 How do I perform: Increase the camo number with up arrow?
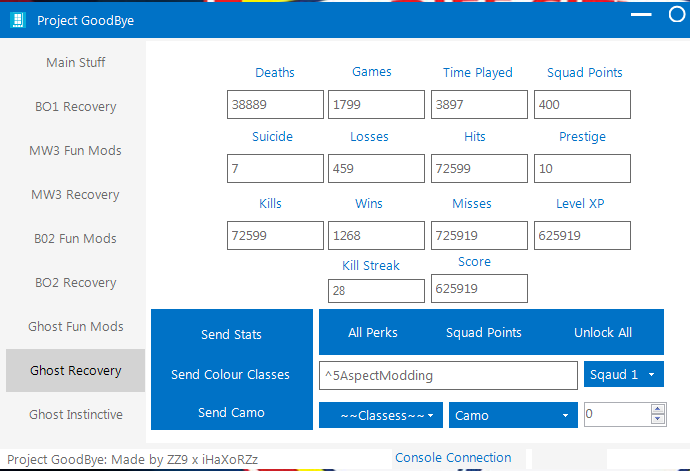pyautogui.click(x=657, y=409)
